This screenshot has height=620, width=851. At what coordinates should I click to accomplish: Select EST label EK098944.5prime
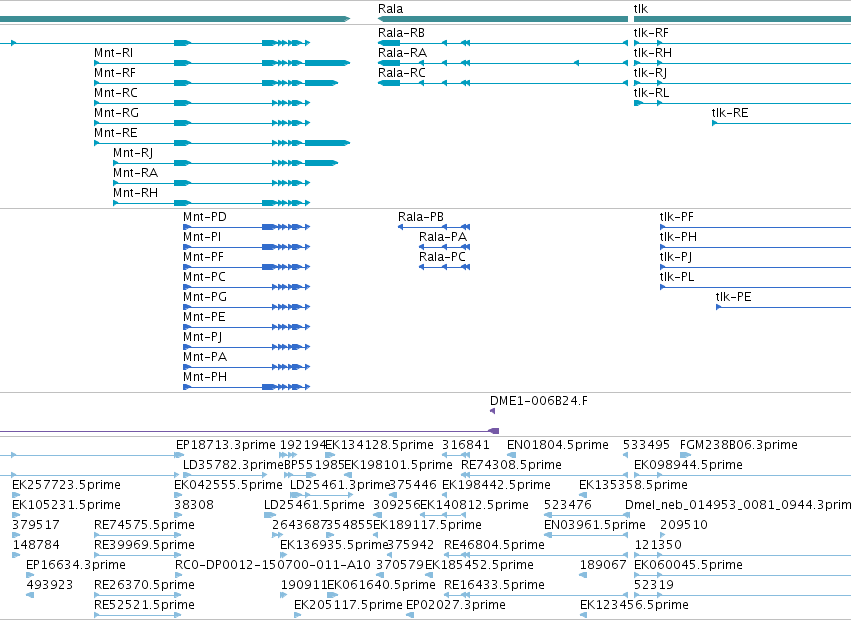tap(688, 465)
